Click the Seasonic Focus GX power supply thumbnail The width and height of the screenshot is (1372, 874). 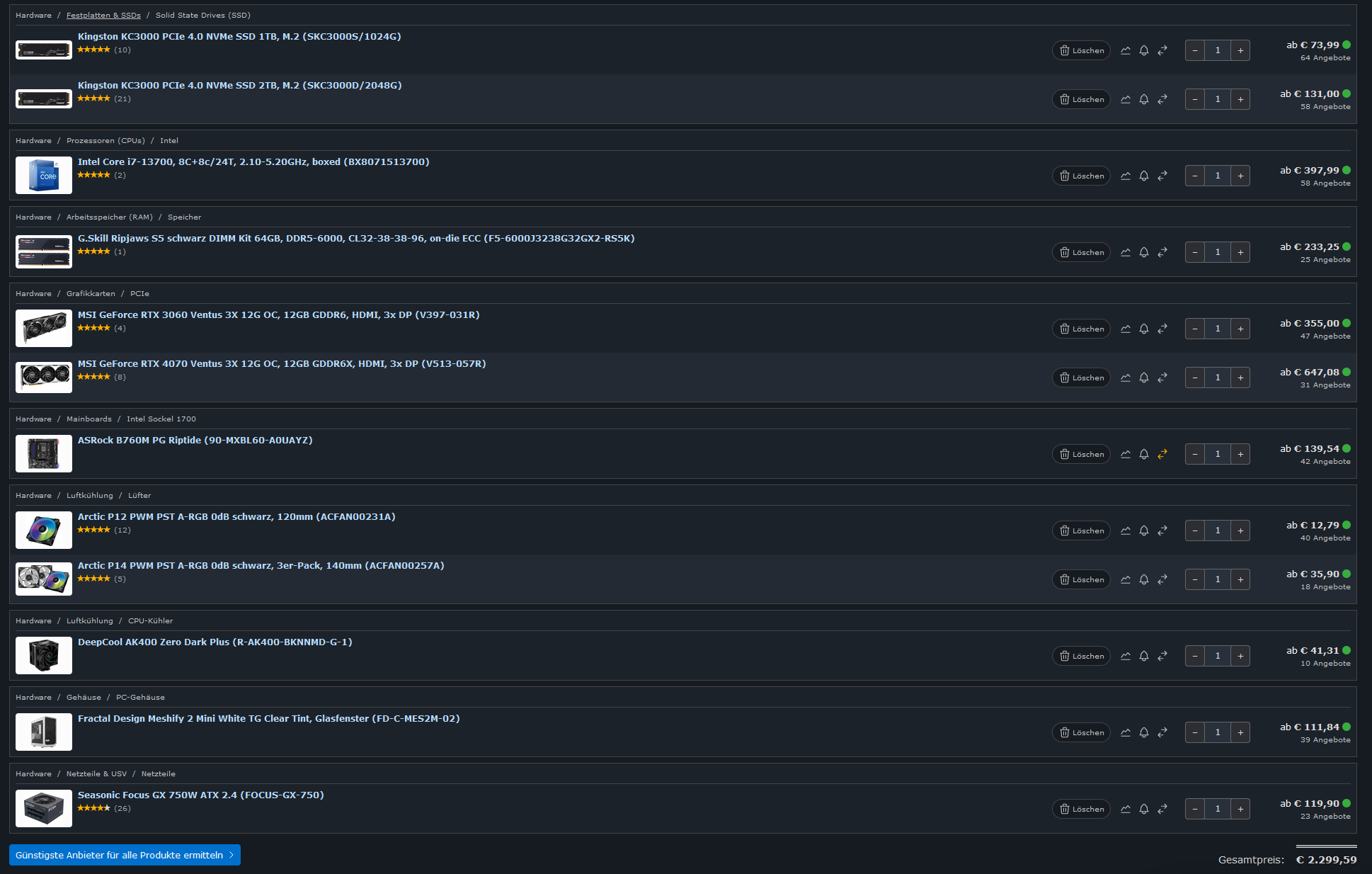coord(44,808)
